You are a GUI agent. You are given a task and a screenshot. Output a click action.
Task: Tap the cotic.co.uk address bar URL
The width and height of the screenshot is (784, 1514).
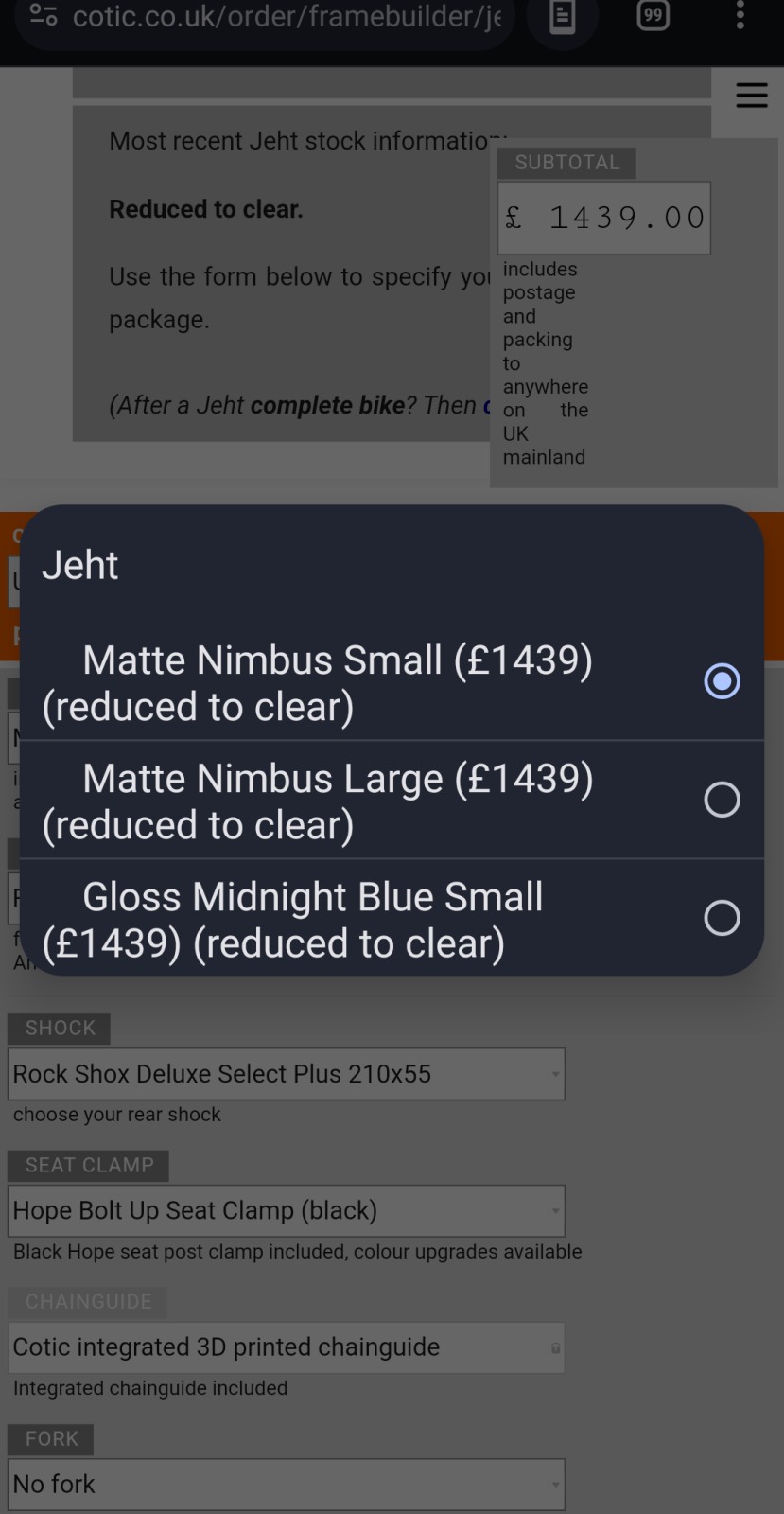[287, 15]
